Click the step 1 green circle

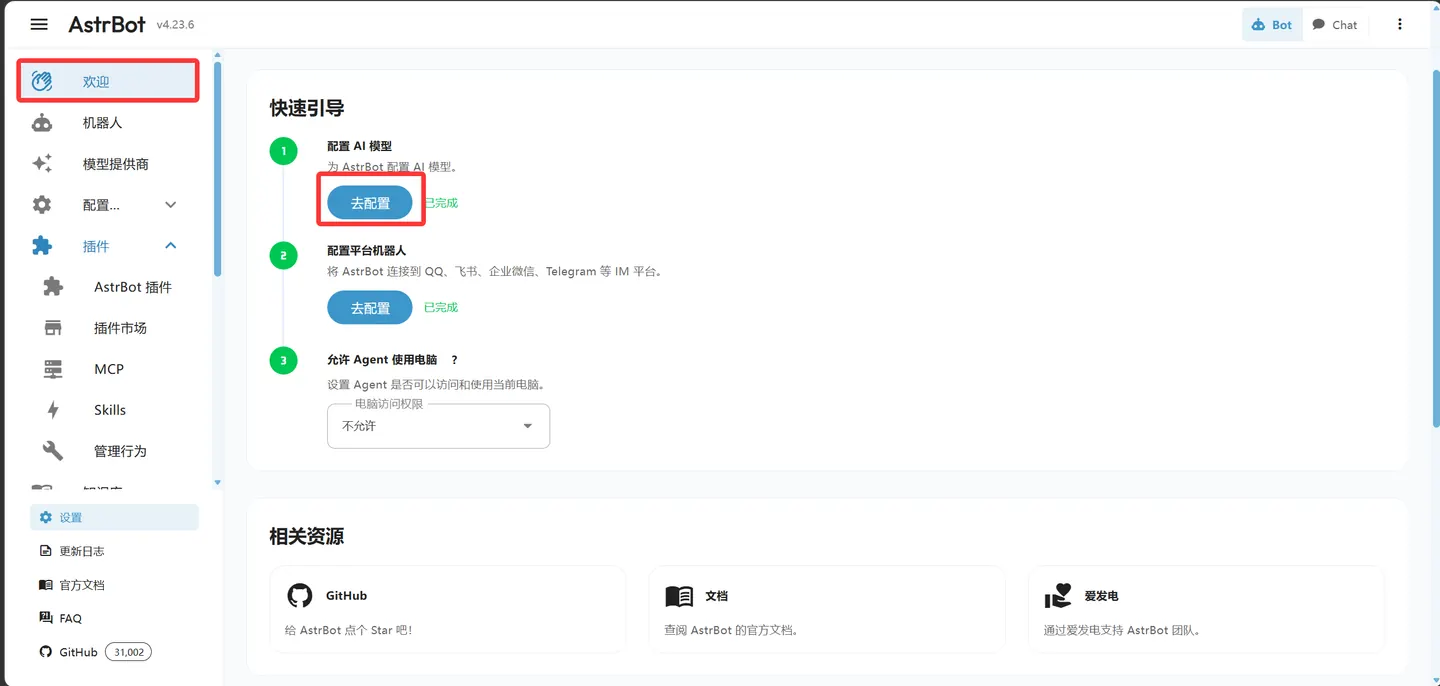283,151
